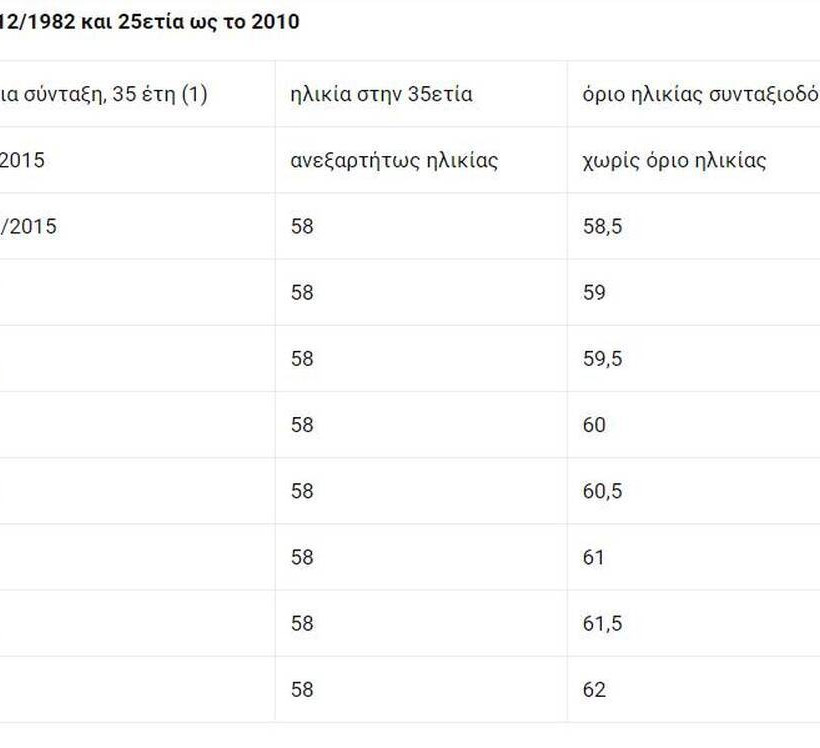820x748 pixels.
Task: Select the cell with value 59,5
Action: click(x=602, y=358)
